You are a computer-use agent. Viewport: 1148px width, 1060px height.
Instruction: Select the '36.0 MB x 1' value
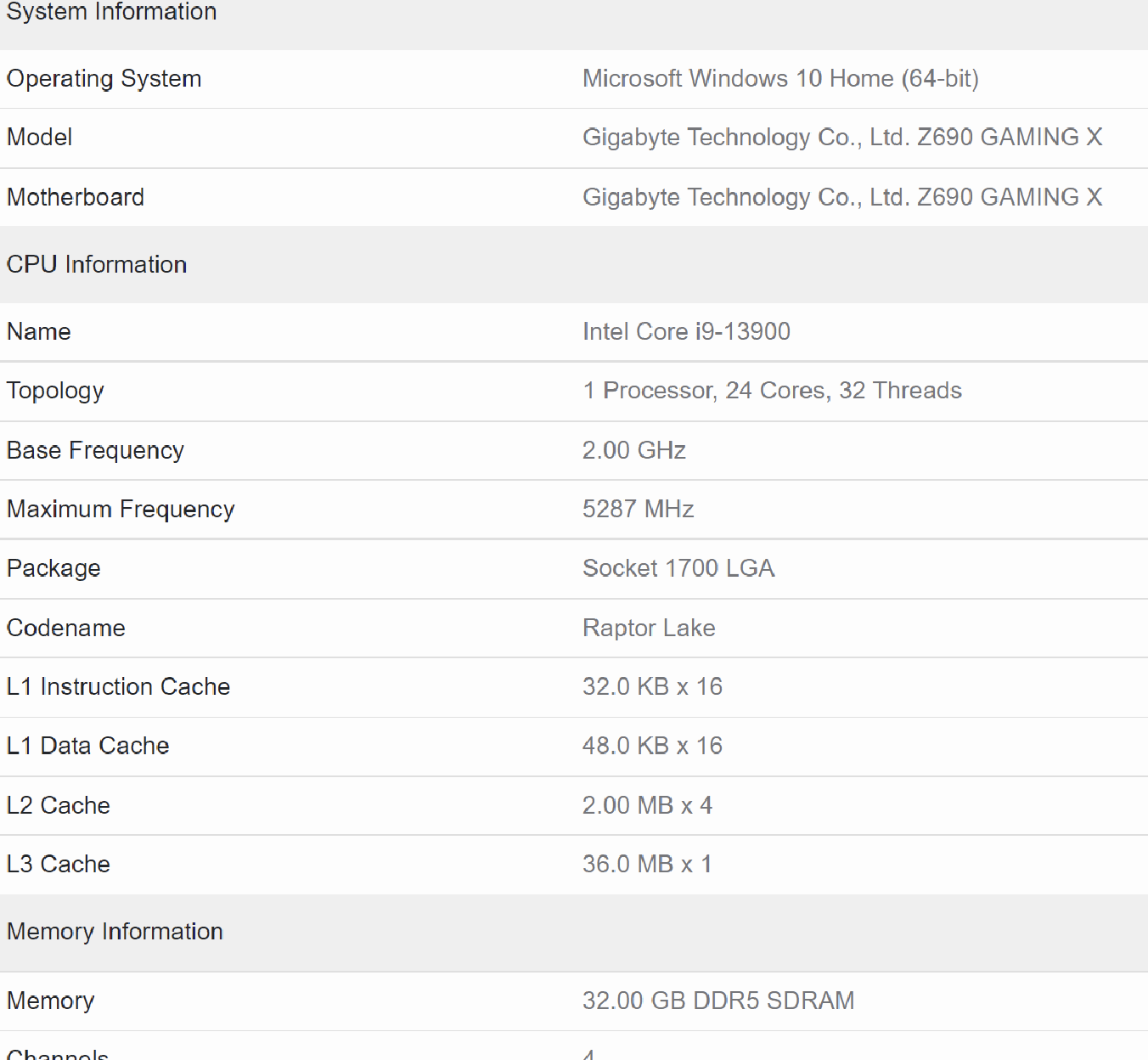click(647, 864)
